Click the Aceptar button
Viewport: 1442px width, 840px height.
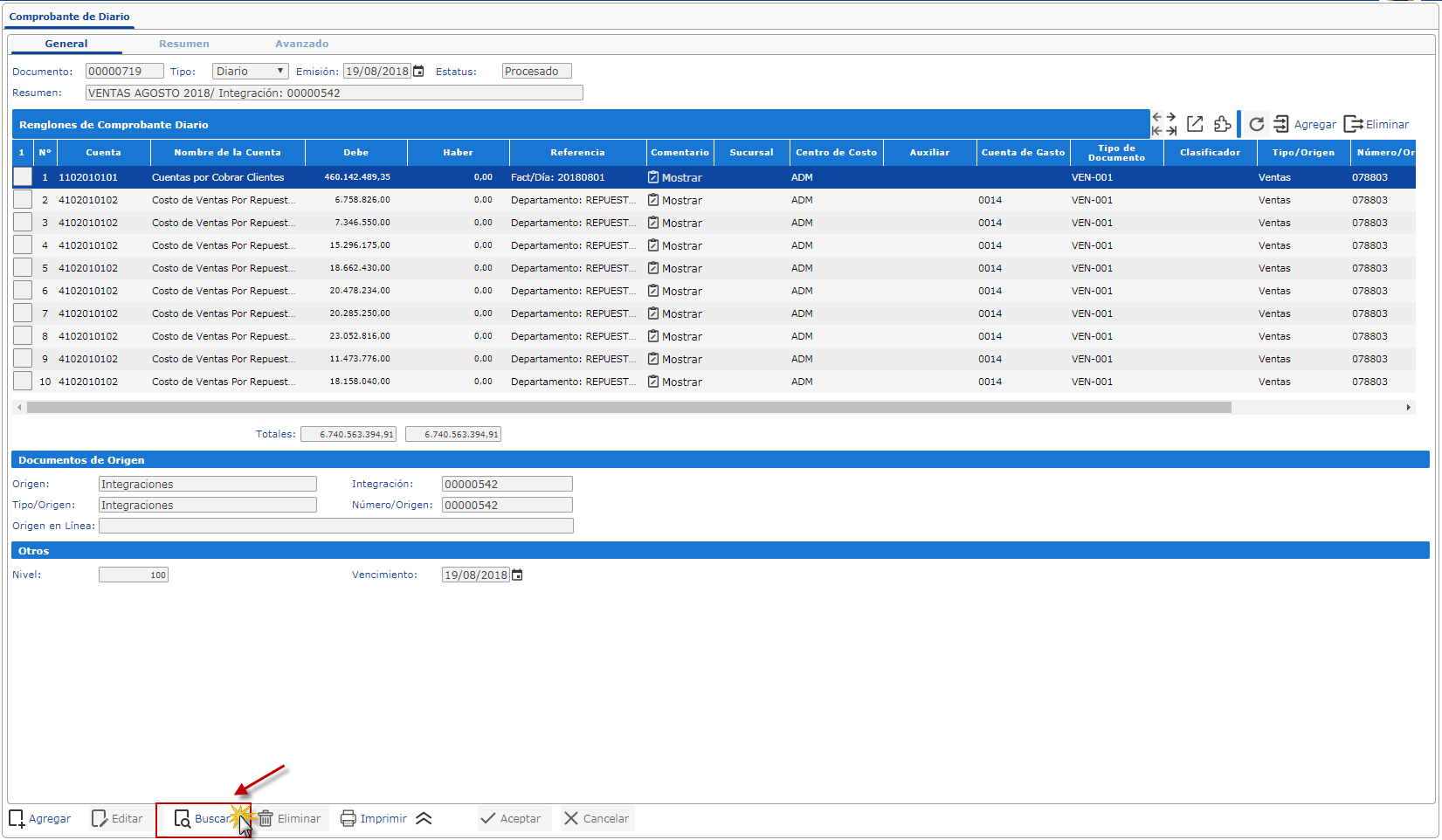[512, 818]
